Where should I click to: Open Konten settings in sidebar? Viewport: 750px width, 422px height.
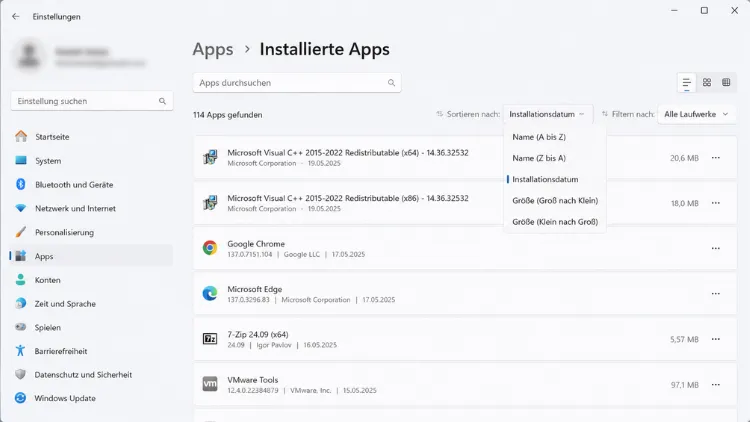pyautogui.click(x=91, y=280)
